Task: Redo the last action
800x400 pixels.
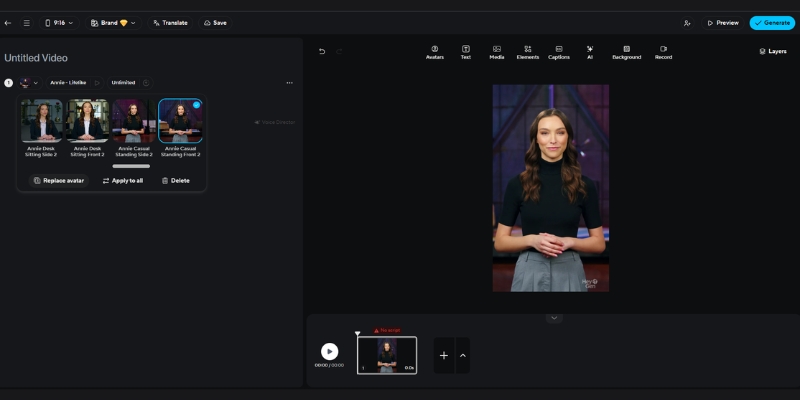Action: point(339,52)
